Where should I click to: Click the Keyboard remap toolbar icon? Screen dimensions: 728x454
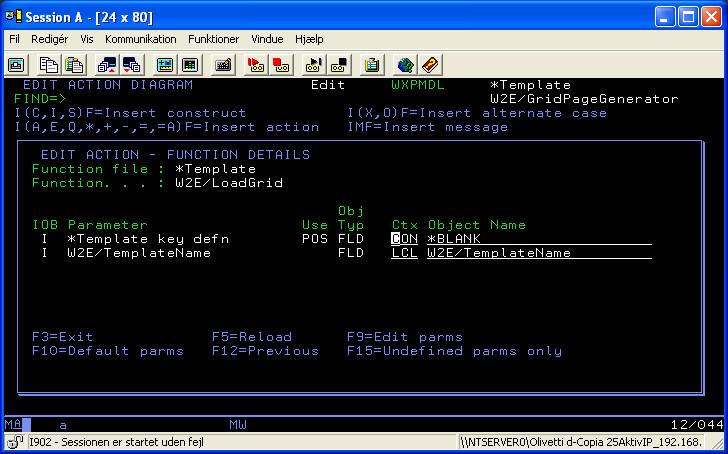(223, 65)
